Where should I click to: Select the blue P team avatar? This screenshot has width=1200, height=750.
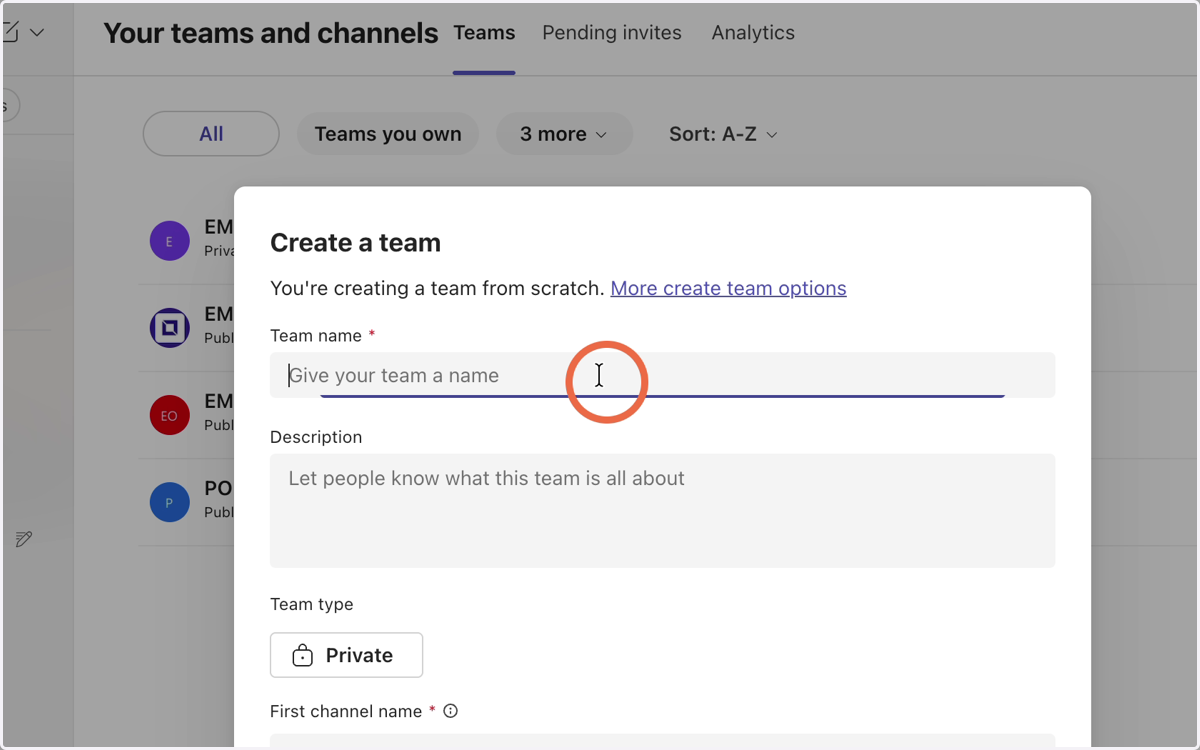click(x=169, y=502)
